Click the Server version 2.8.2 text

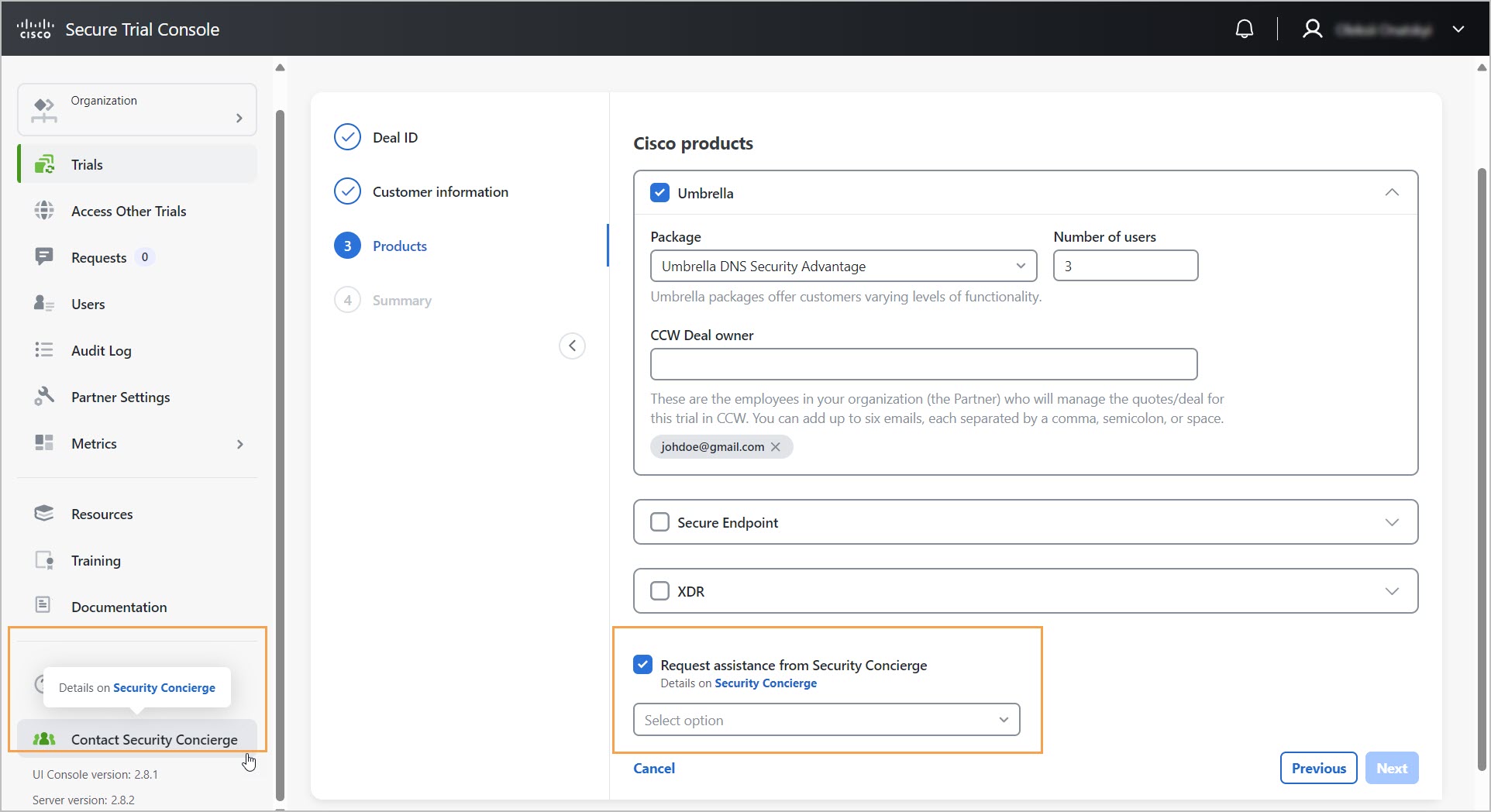click(x=84, y=800)
